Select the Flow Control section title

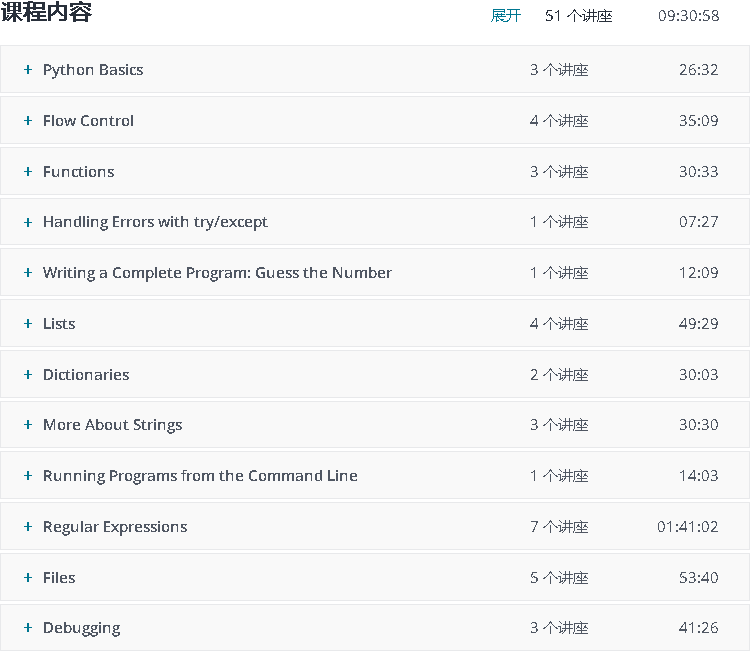click(88, 121)
